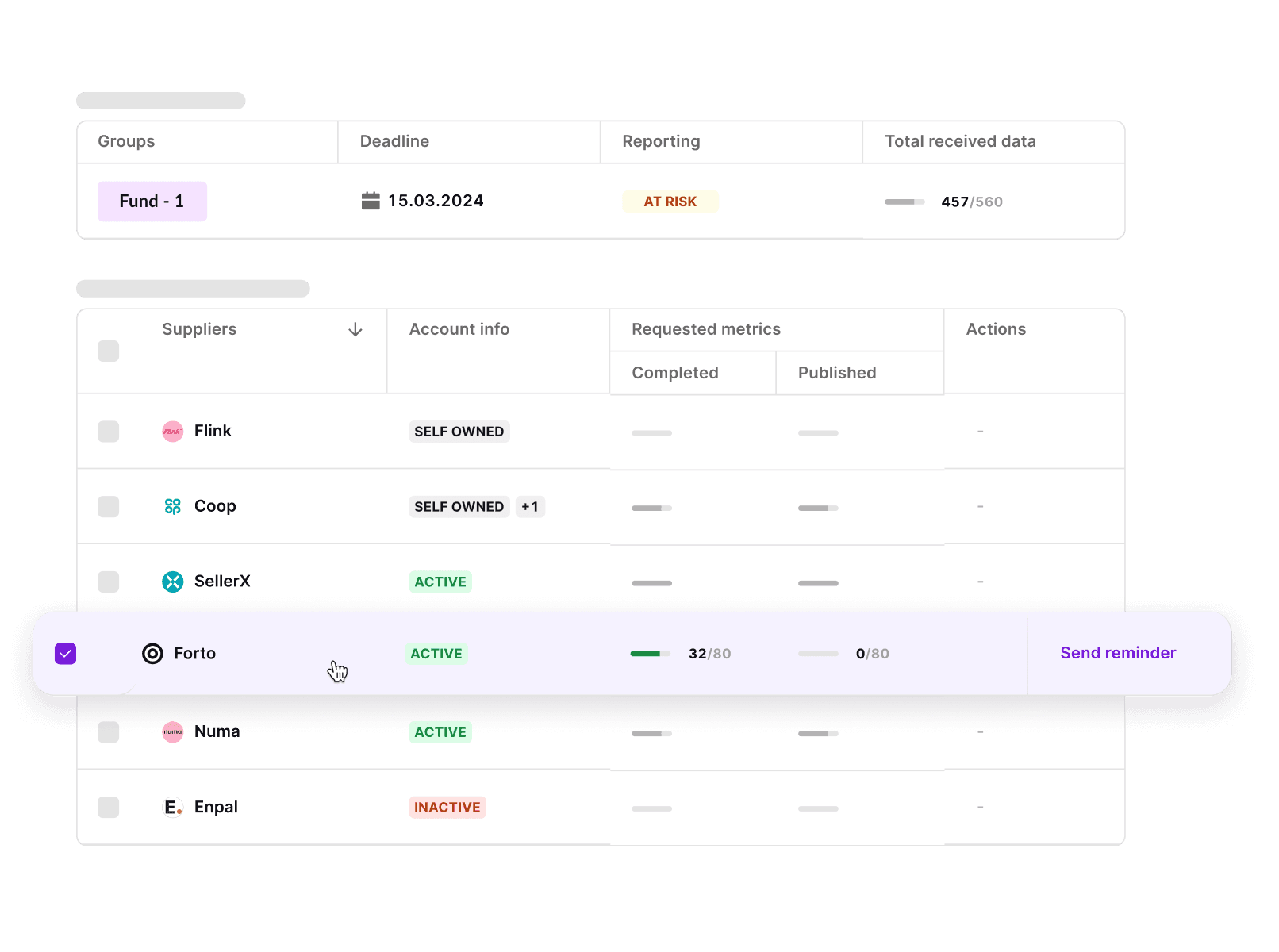Open the Fund - 1 group tag
The image size is (1279, 952).
(x=152, y=202)
